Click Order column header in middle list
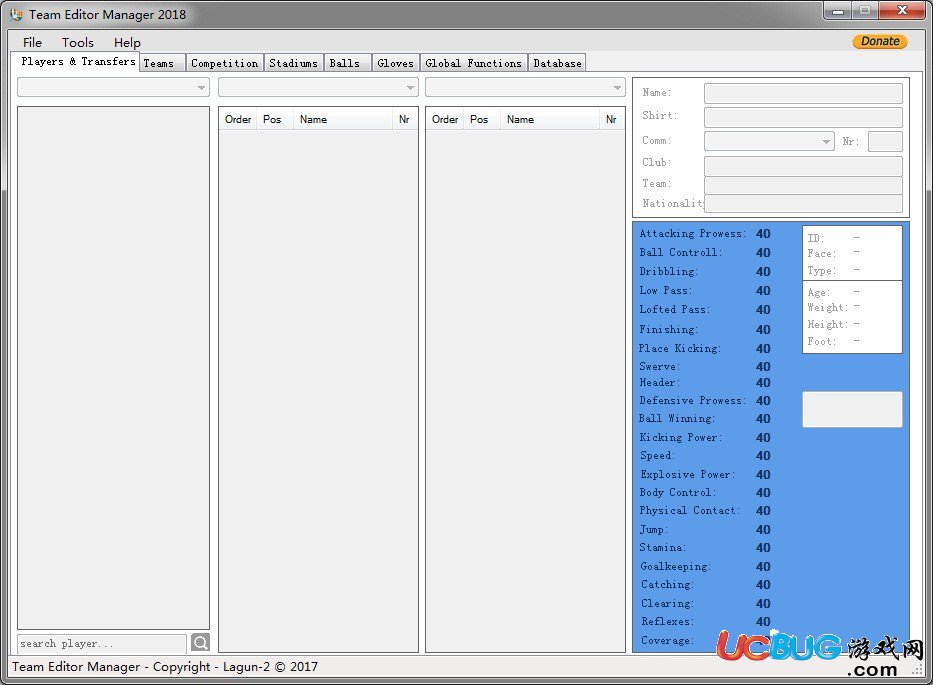Viewport: 933px width, 685px height. pos(237,119)
